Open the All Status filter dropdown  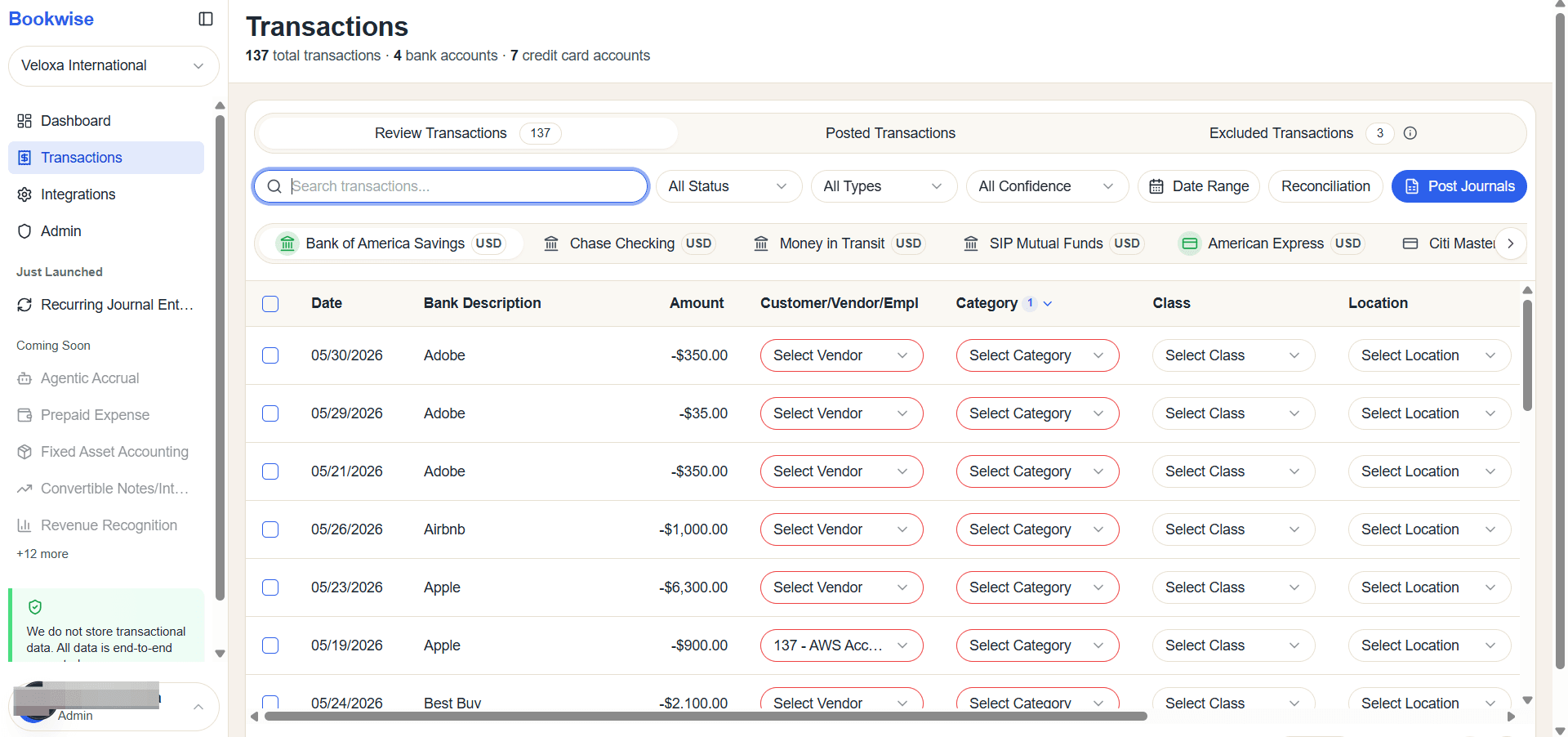(728, 186)
